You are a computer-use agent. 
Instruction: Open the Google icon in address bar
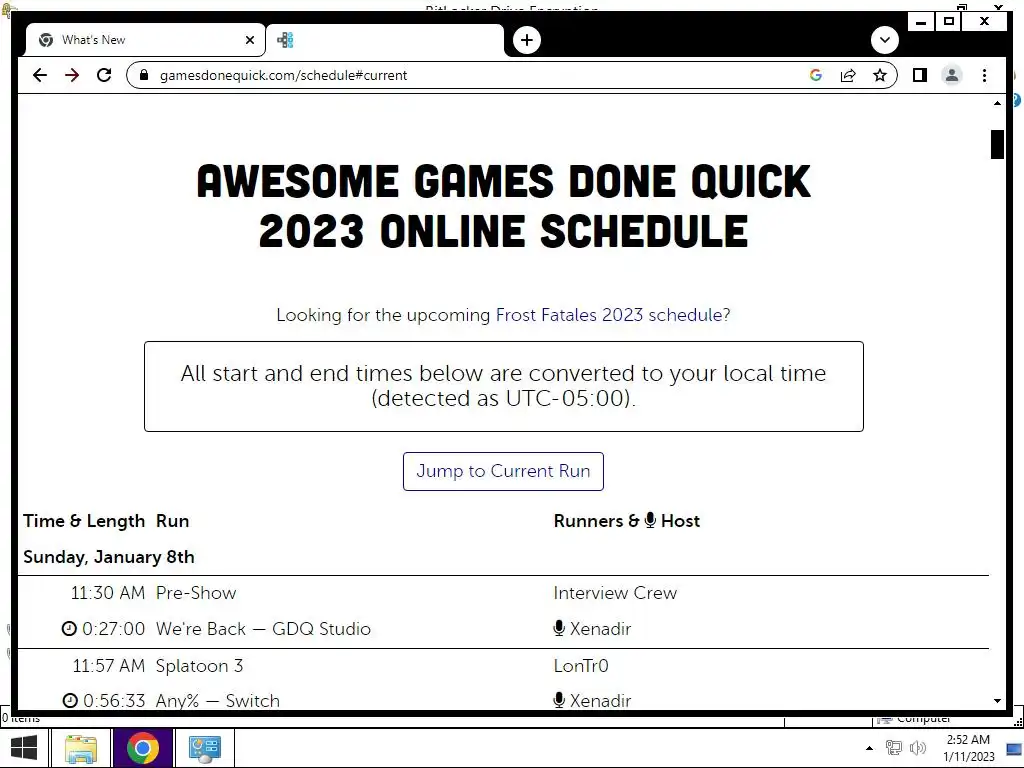pyautogui.click(x=816, y=75)
